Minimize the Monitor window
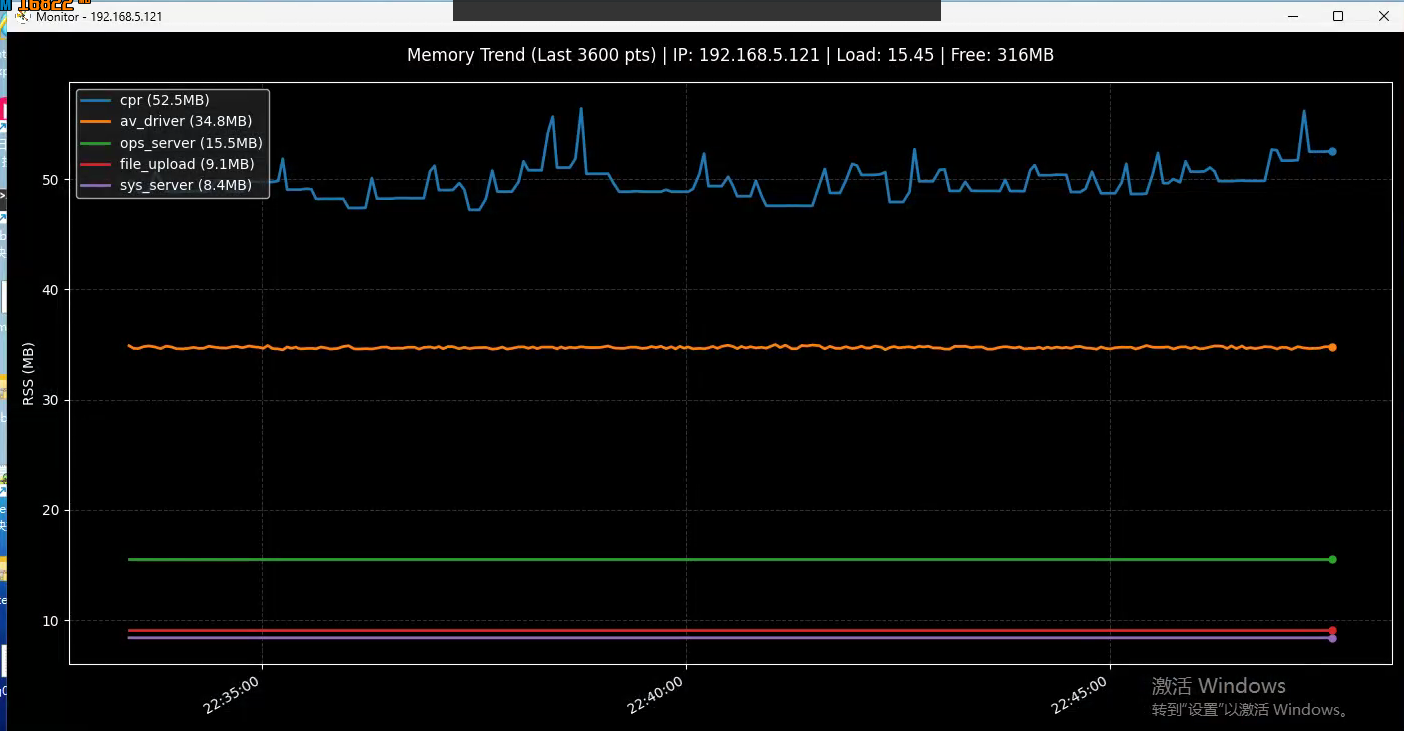Screen dimensions: 1404x731 coord(1291,16)
